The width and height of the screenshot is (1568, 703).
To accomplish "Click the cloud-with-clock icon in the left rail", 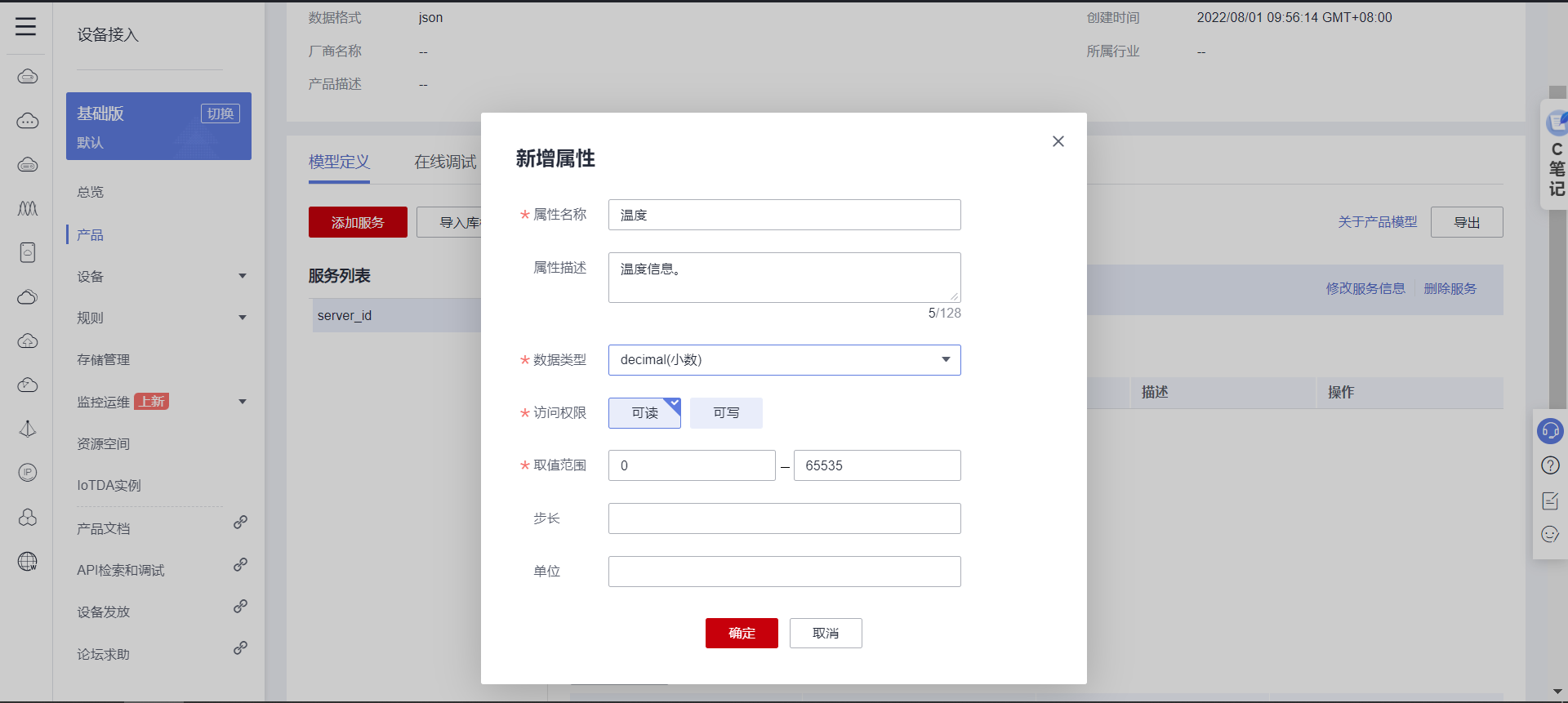I will pos(28,385).
